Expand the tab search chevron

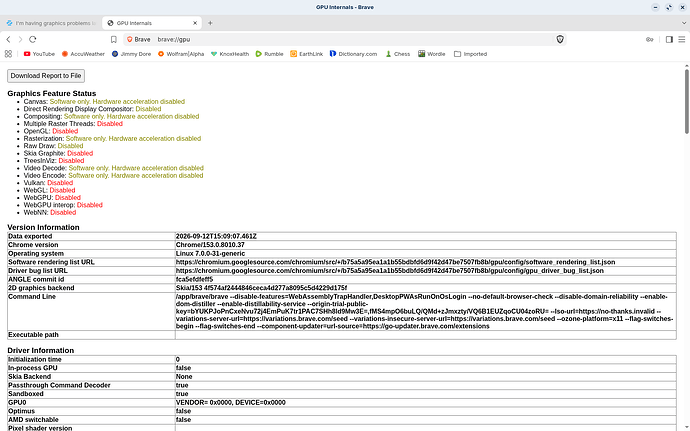coord(684,23)
